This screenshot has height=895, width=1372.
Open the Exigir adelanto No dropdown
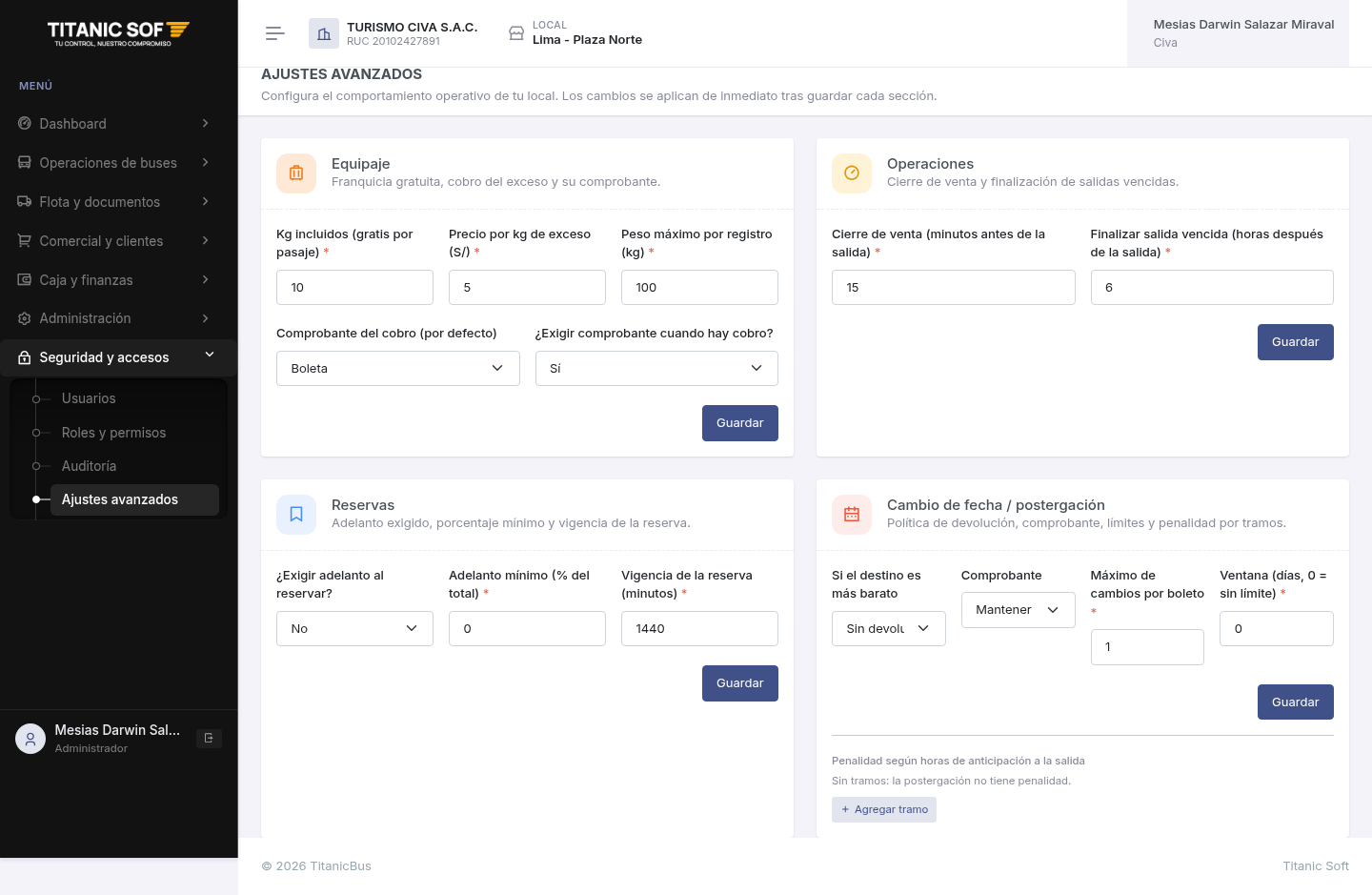pyautogui.click(x=354, y=628)
